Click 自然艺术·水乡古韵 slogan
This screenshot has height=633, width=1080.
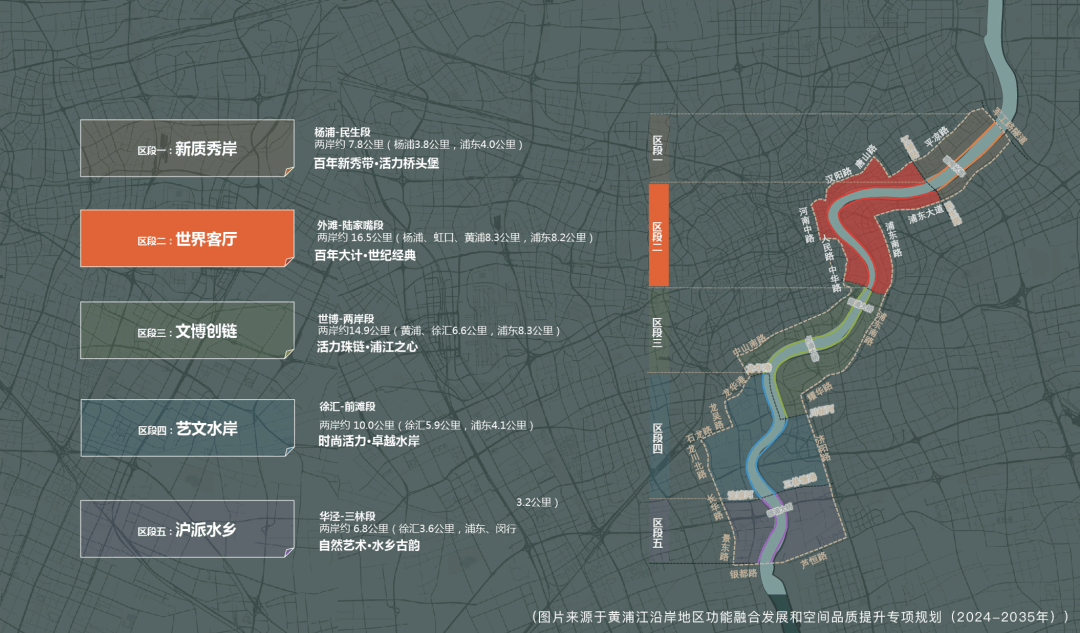(369, 545)
